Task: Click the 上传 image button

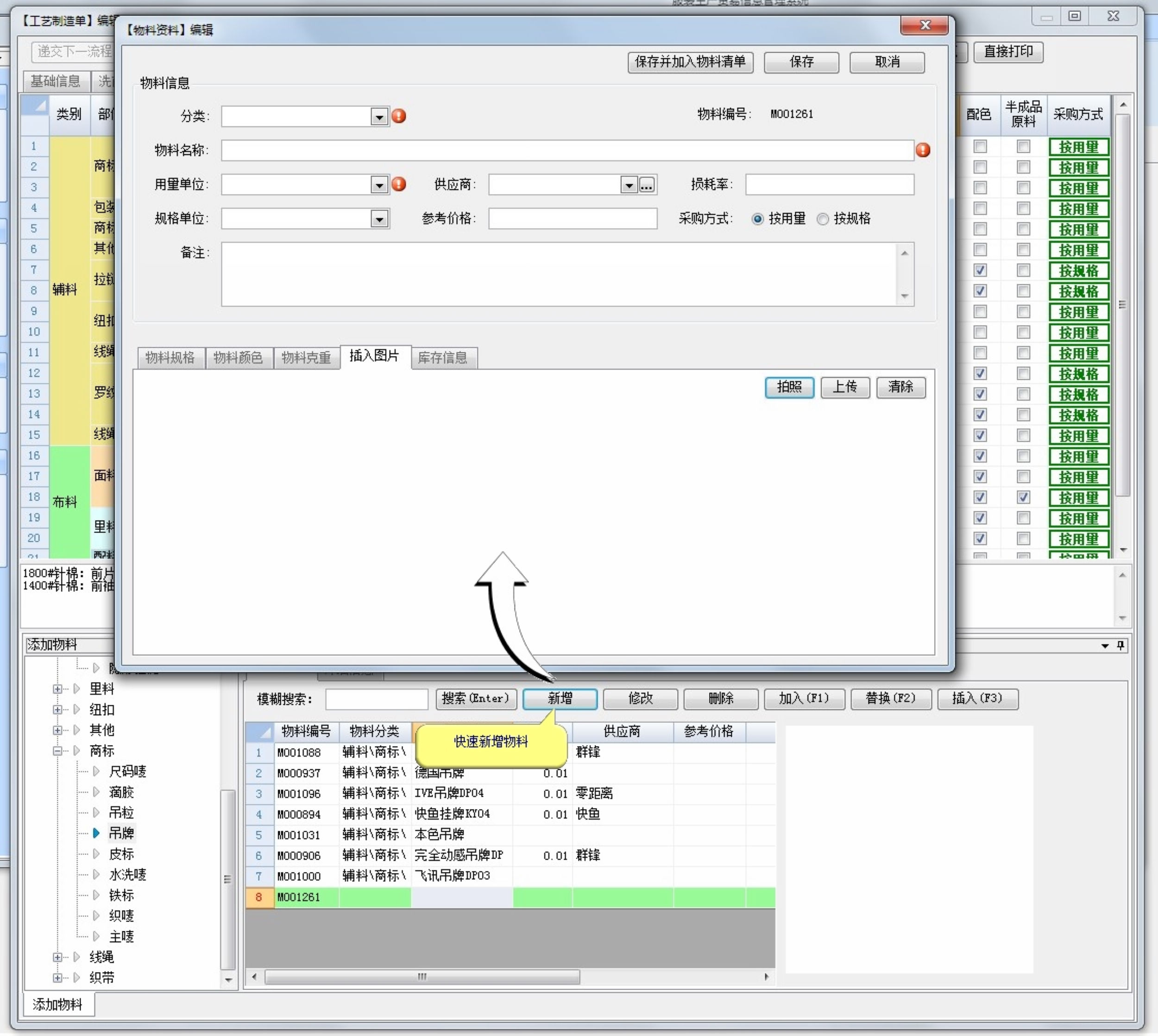Action: (845, 388)
